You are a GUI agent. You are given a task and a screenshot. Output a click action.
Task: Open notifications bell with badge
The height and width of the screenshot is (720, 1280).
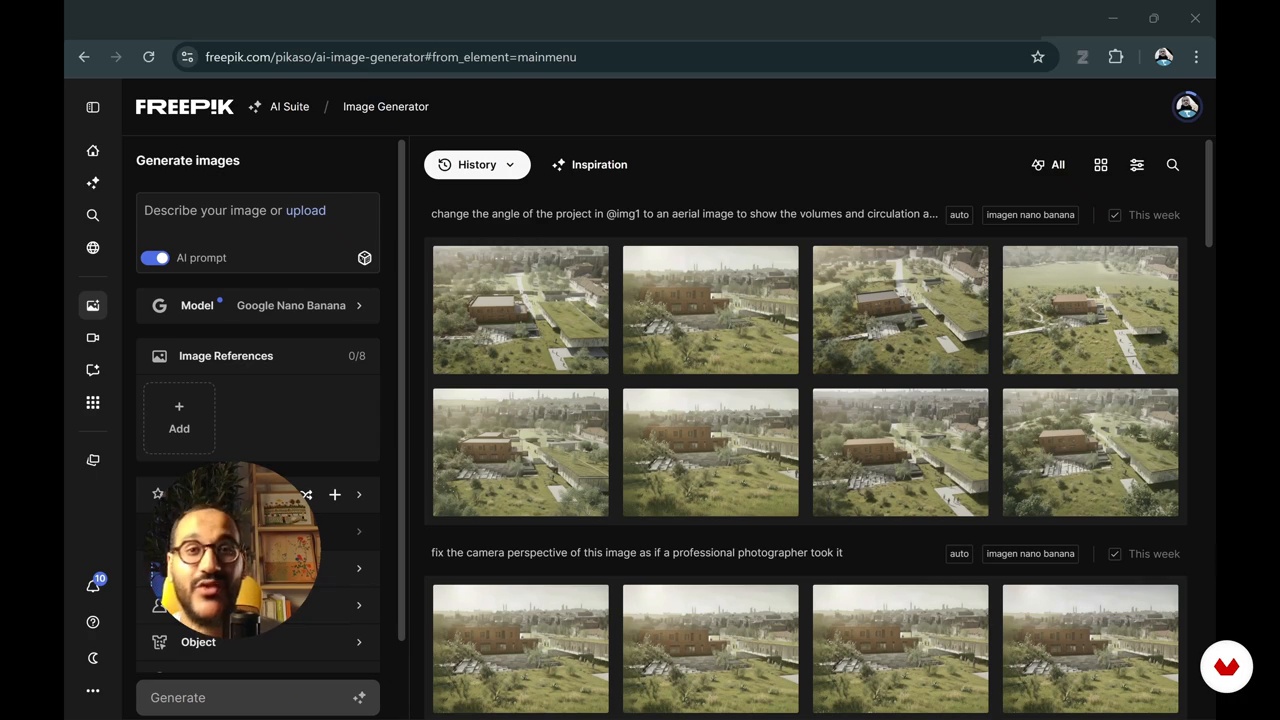point(93,586)
